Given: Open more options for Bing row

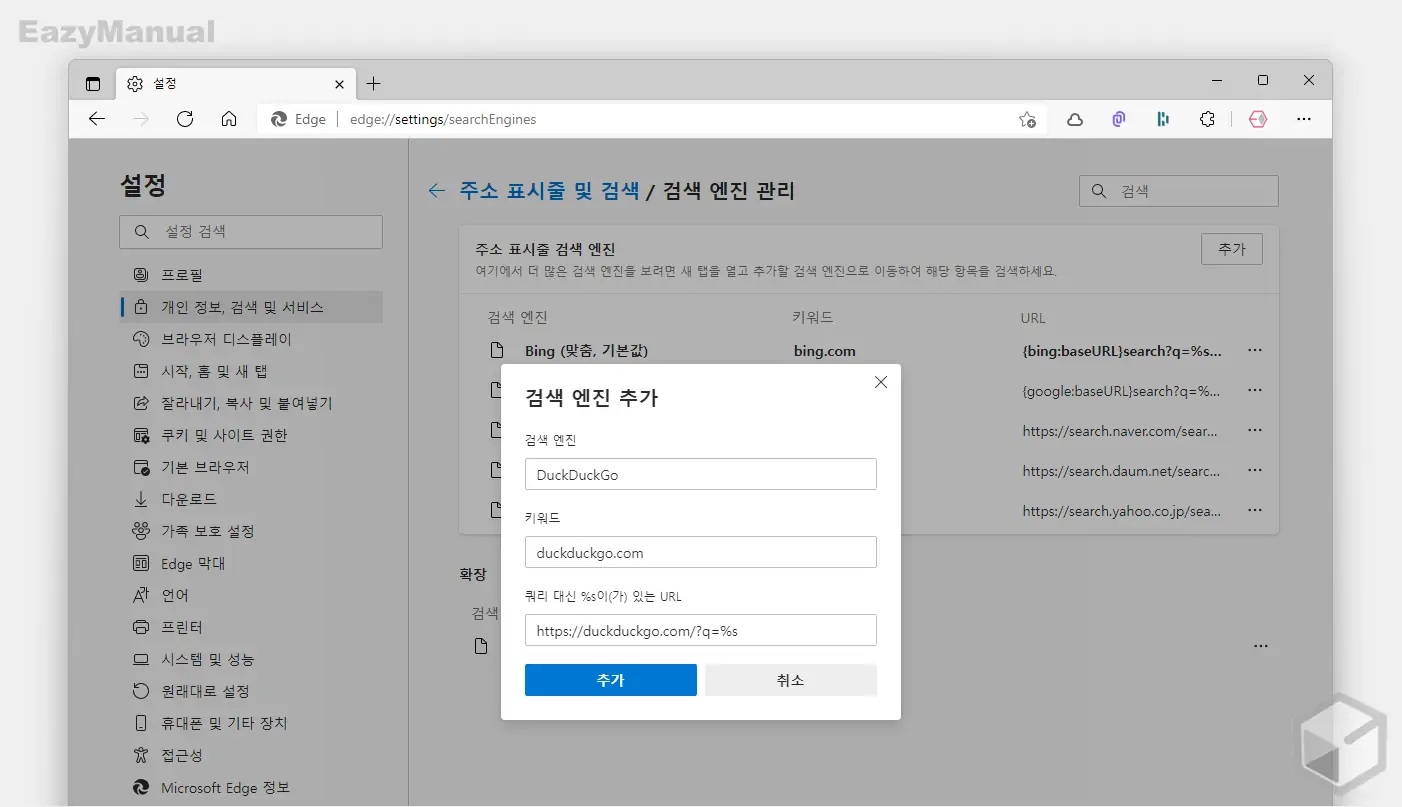Looking at the screenshot, I should (x=1256, y=351).
